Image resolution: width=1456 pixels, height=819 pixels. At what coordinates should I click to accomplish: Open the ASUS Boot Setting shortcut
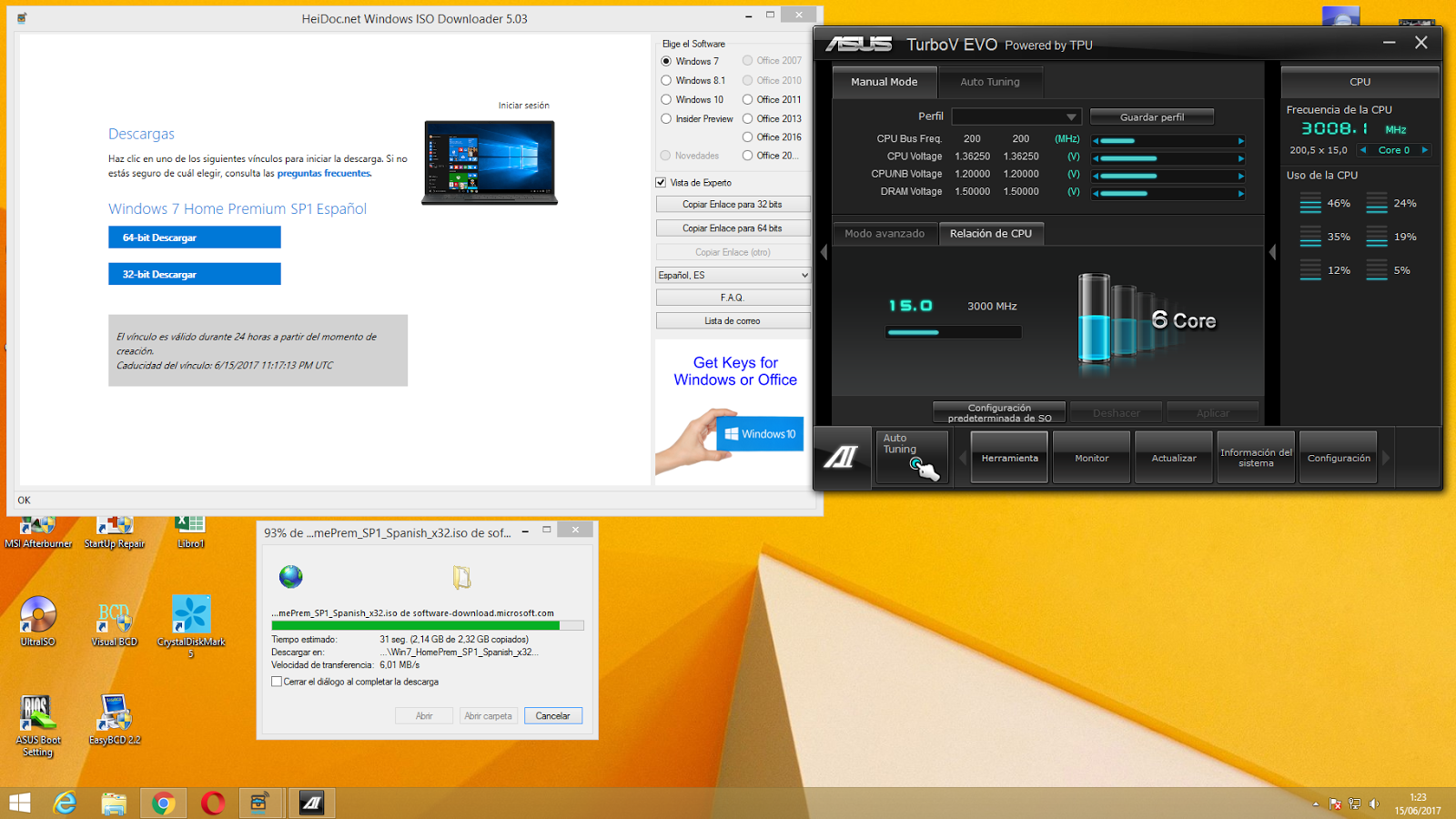click(38, 725)
